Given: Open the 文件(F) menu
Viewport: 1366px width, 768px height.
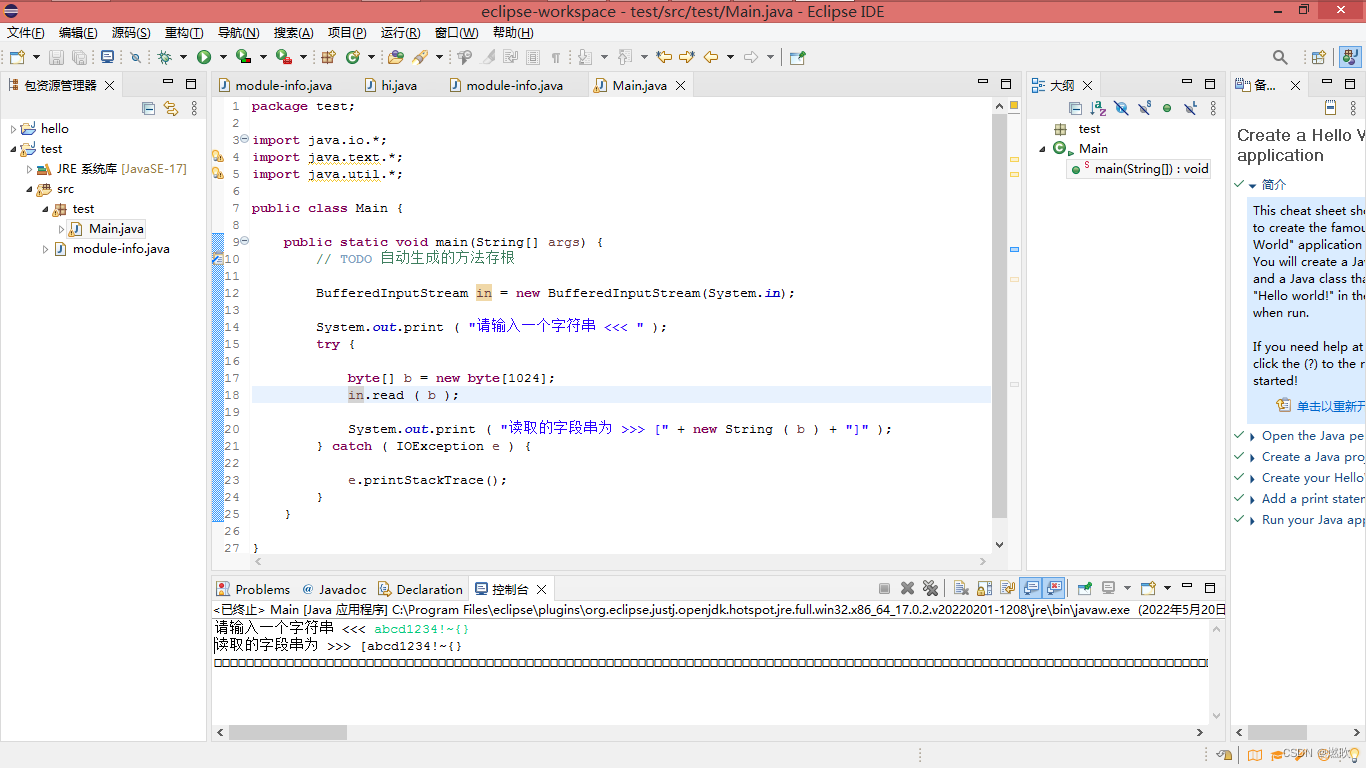Looking at the screenshot, I should click(x=26, y=32).
